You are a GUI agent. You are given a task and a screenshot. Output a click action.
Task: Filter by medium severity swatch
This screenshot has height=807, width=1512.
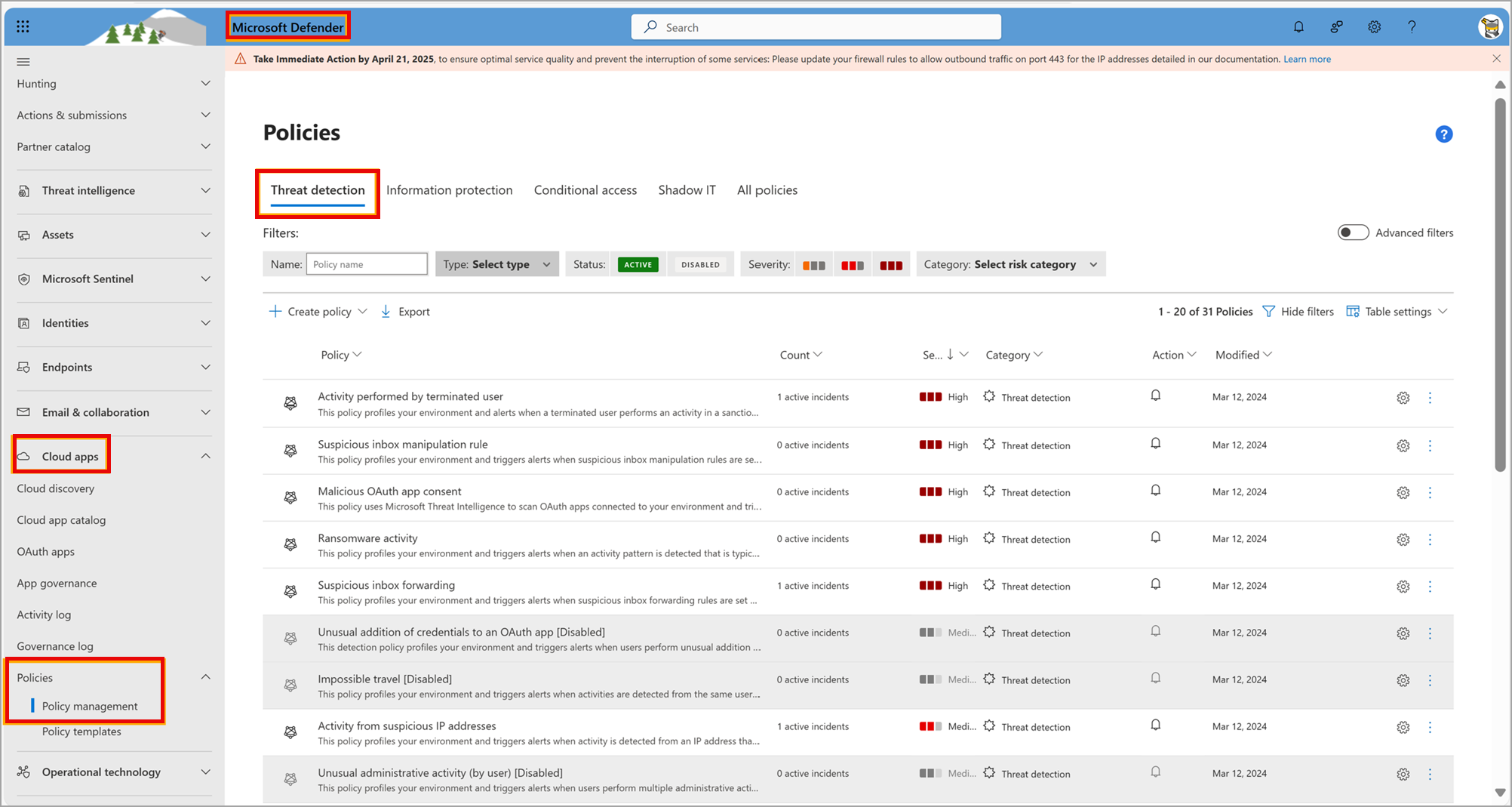[853, 265]
